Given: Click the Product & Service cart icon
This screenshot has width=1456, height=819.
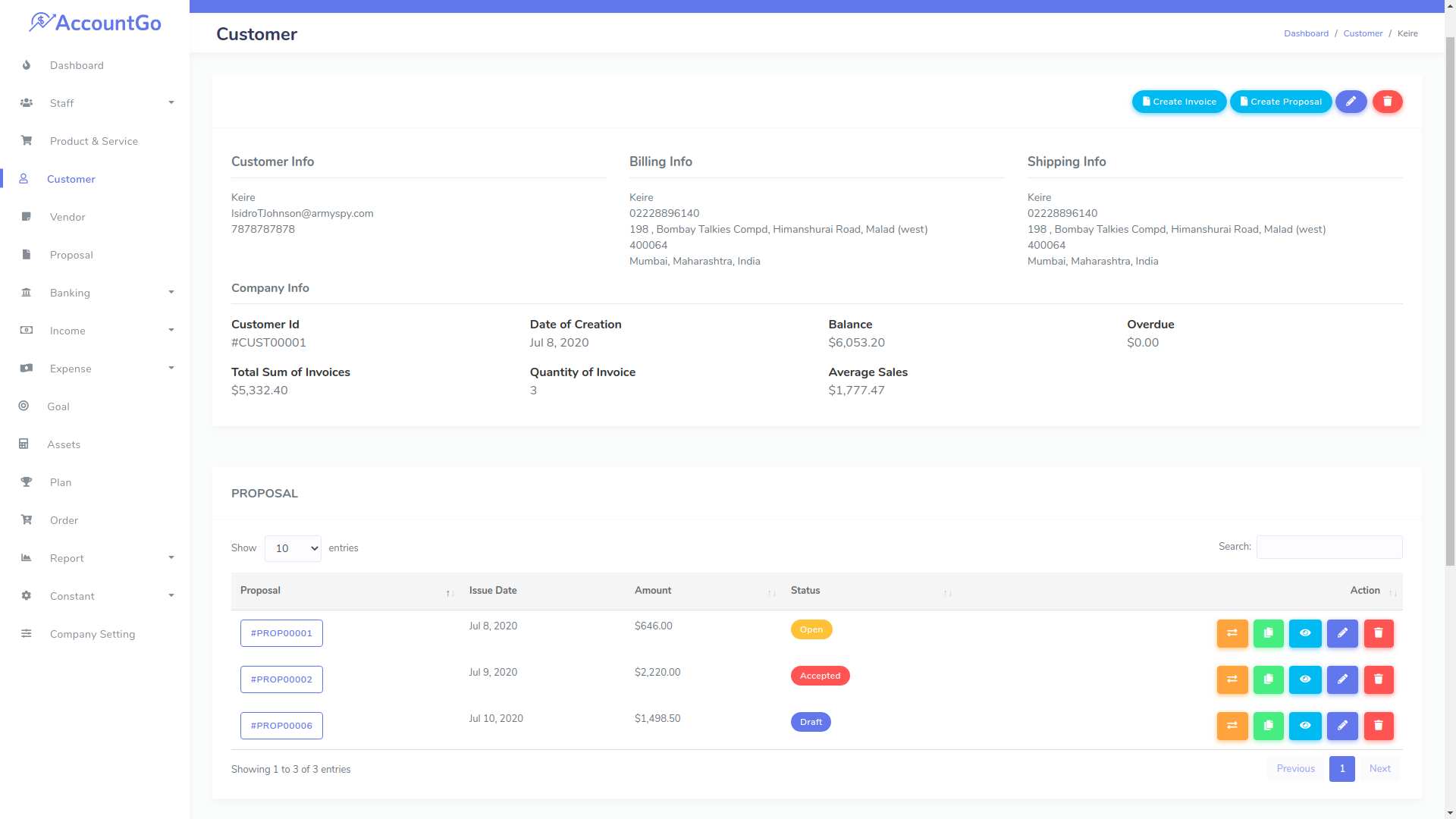Looking at the screenshot, I should click(x=27, y=141).
